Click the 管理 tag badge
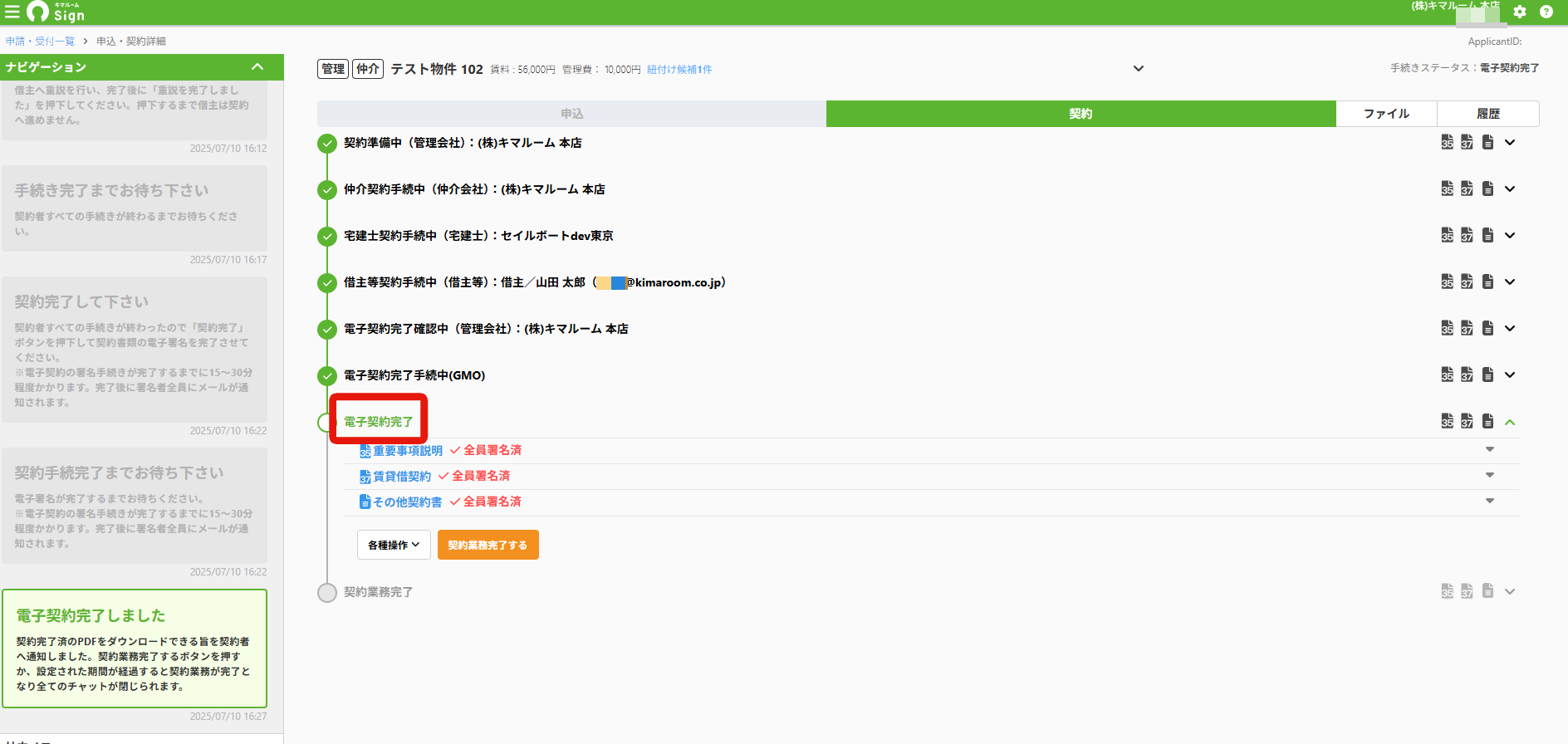Screen dimensions: 1568x744 (333, 69)
